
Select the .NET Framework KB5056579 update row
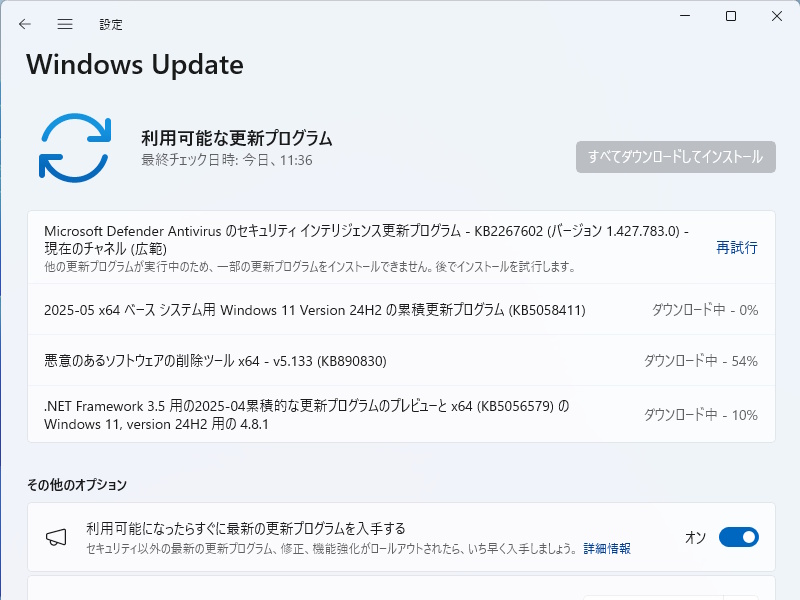click(x=402, y=414)
